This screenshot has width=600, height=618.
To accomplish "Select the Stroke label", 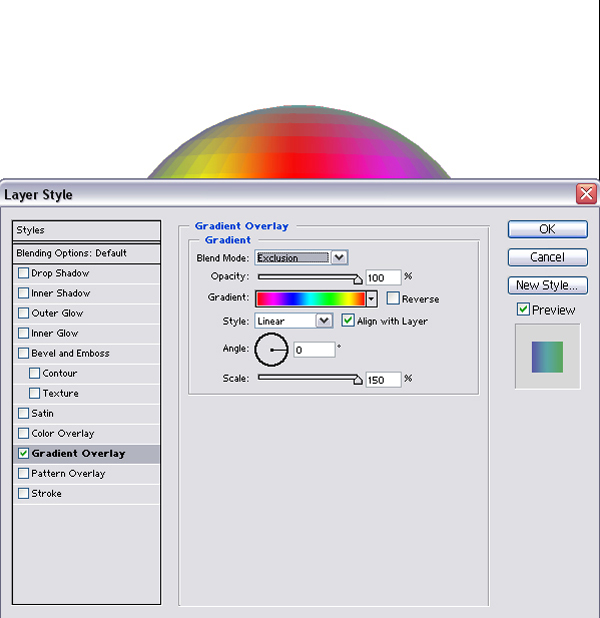I will [x=46, y=493].
